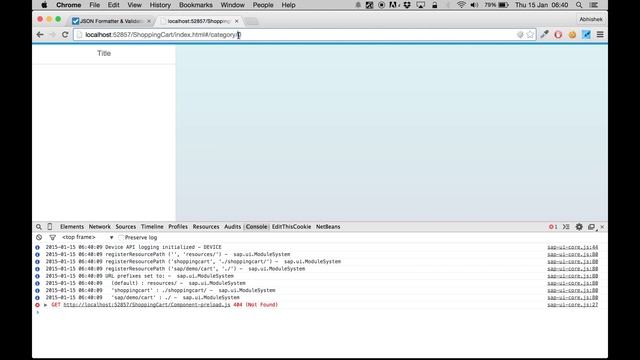Screen dimensions: 640x360
Task: Change DevTools dock side icon
Action: coord(591,227)
